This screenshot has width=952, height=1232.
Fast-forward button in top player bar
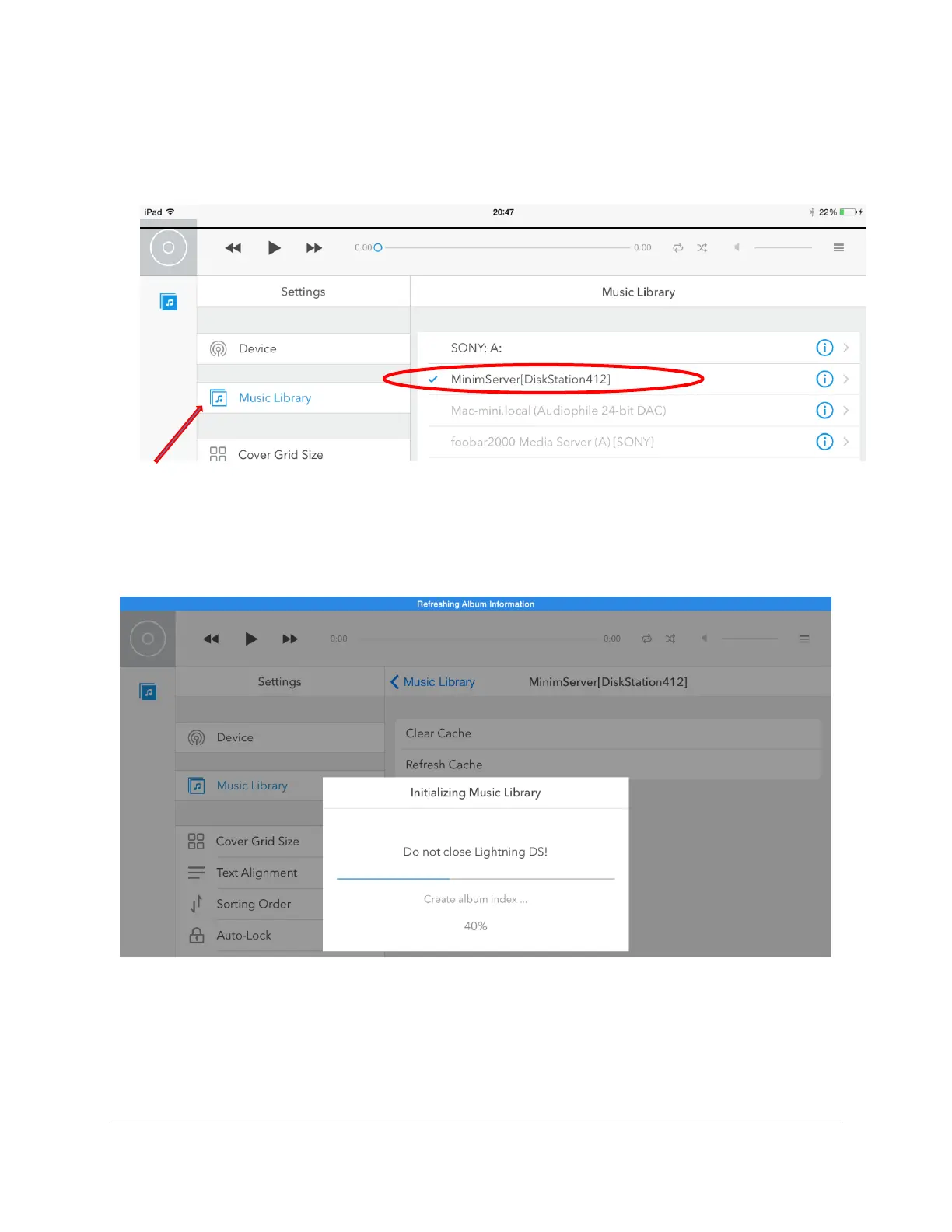[x=314, y=248]
